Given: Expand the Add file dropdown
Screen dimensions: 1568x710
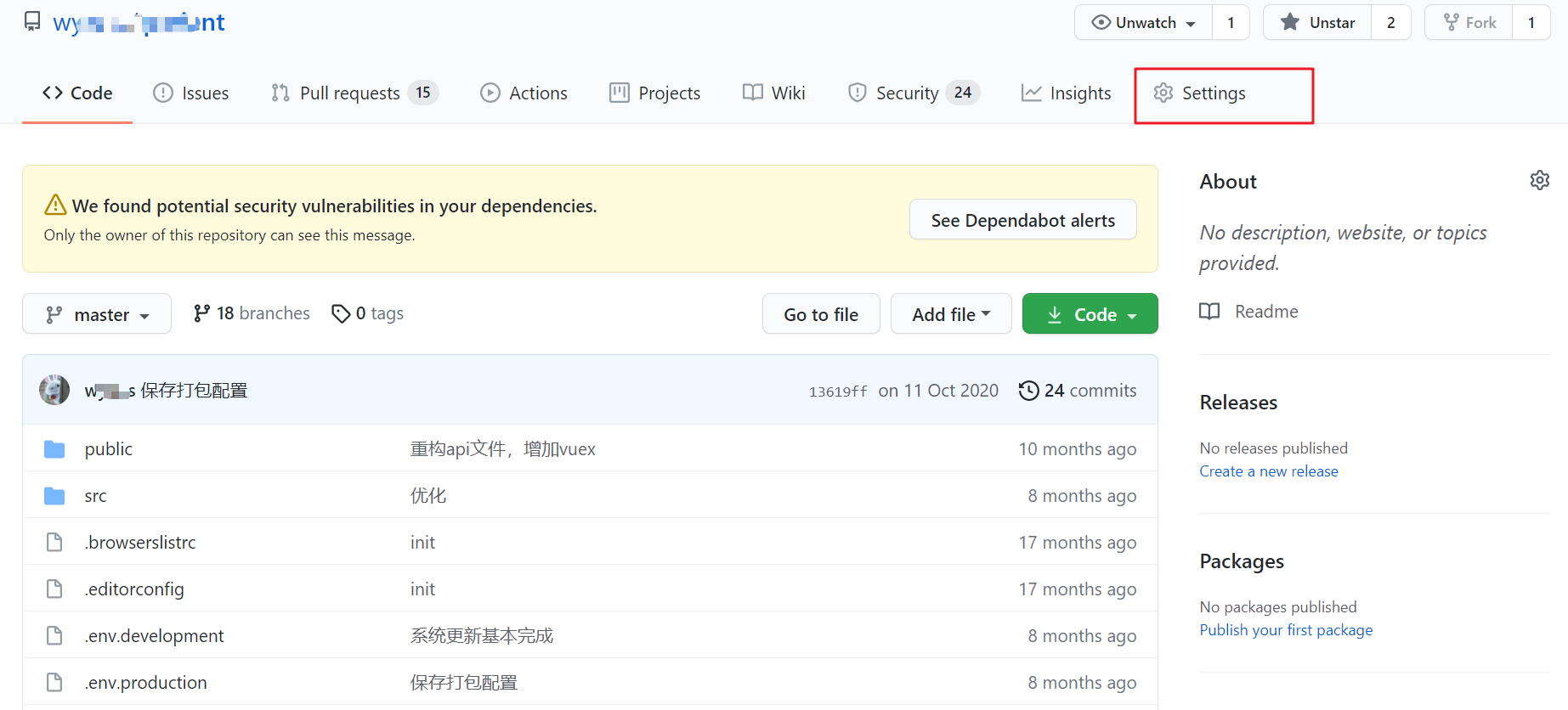Looking at the screenshot, I should [x=951, y=314].
